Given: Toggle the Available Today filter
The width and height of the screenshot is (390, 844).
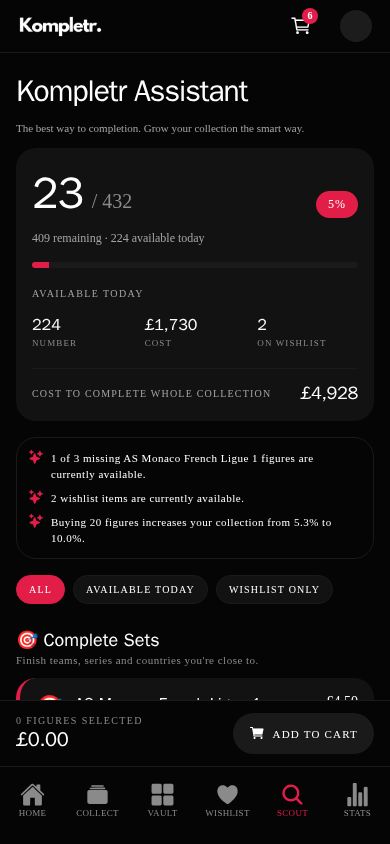Looking at the screenshot, I should pos(140,589).
